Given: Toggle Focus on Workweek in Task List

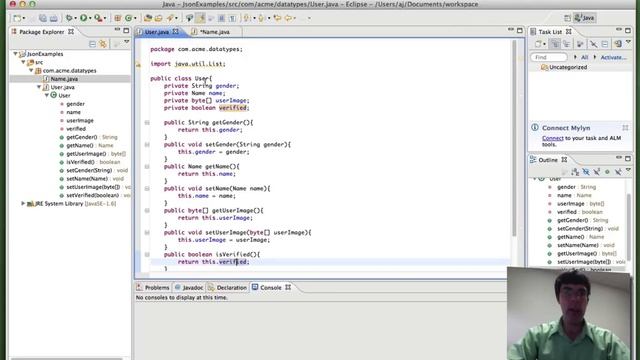Looking at the screenshot, I should (x=580, y=44).
